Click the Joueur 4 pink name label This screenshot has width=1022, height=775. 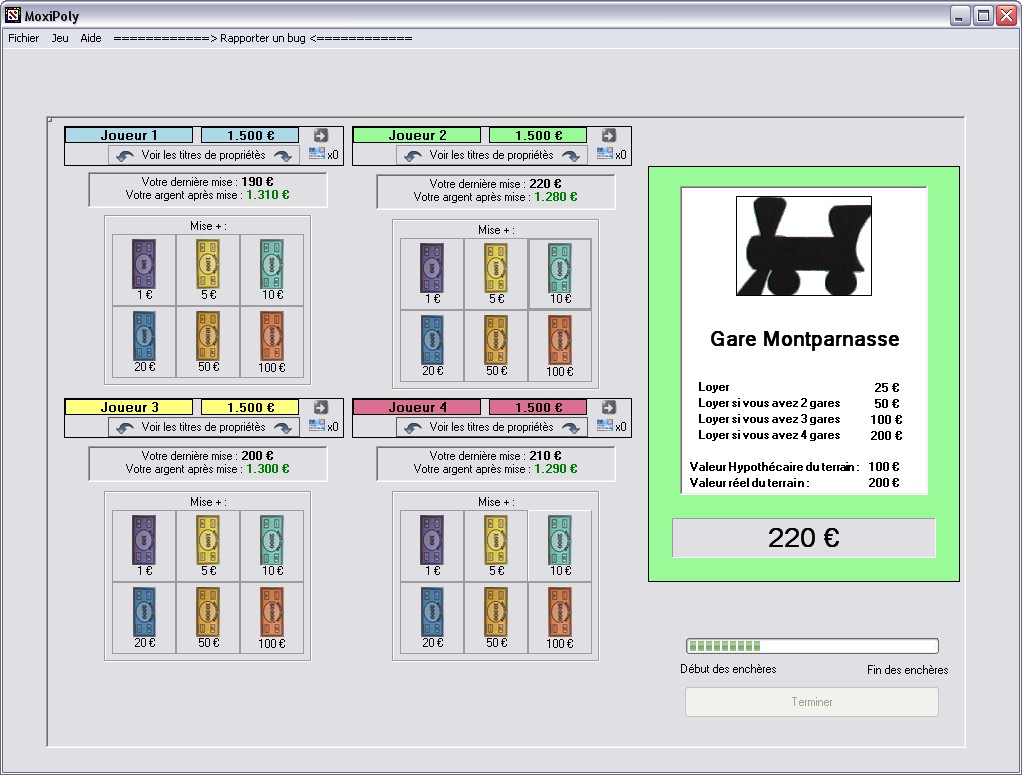(417, 407)
